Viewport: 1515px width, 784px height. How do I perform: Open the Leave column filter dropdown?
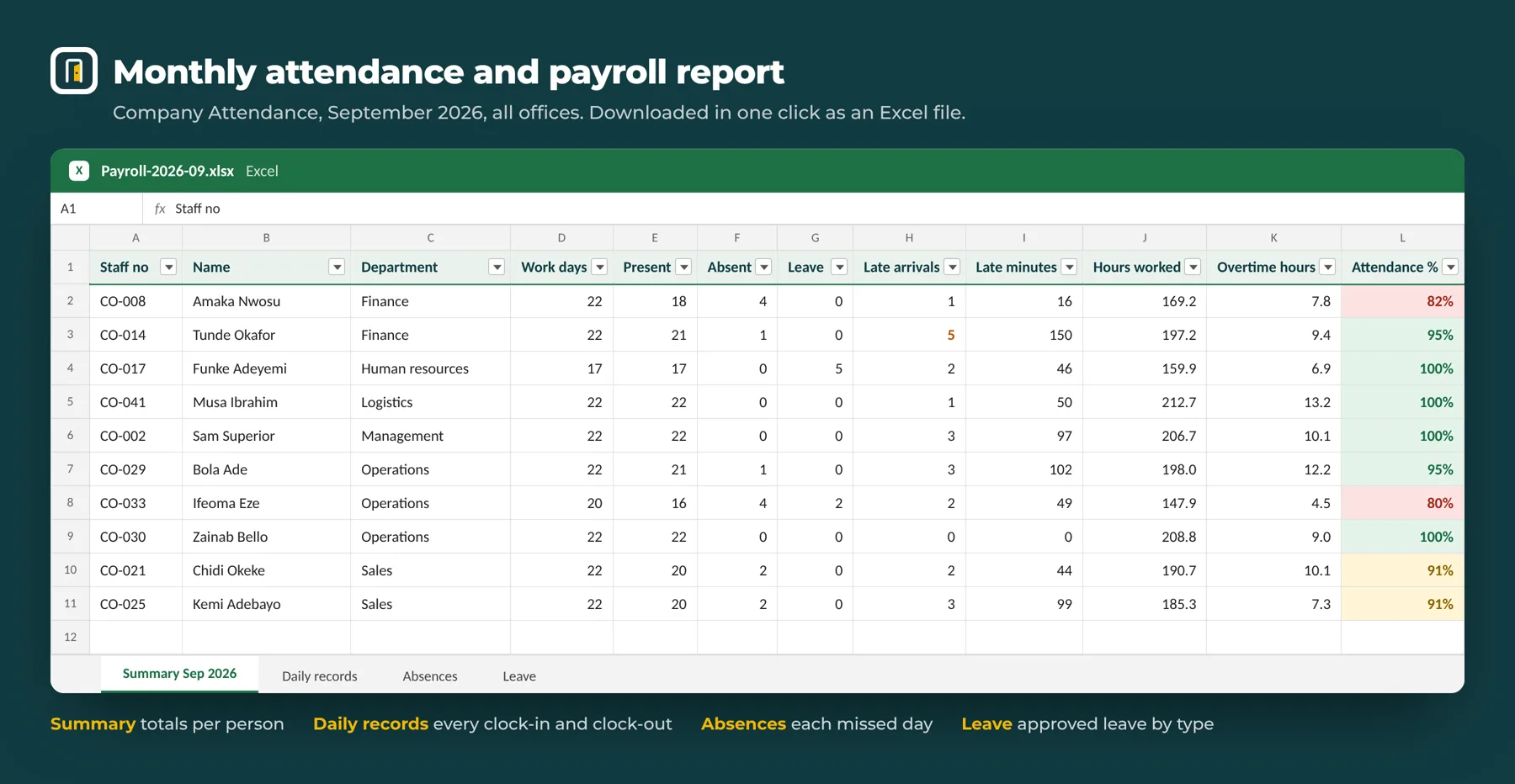pos(839,267)
